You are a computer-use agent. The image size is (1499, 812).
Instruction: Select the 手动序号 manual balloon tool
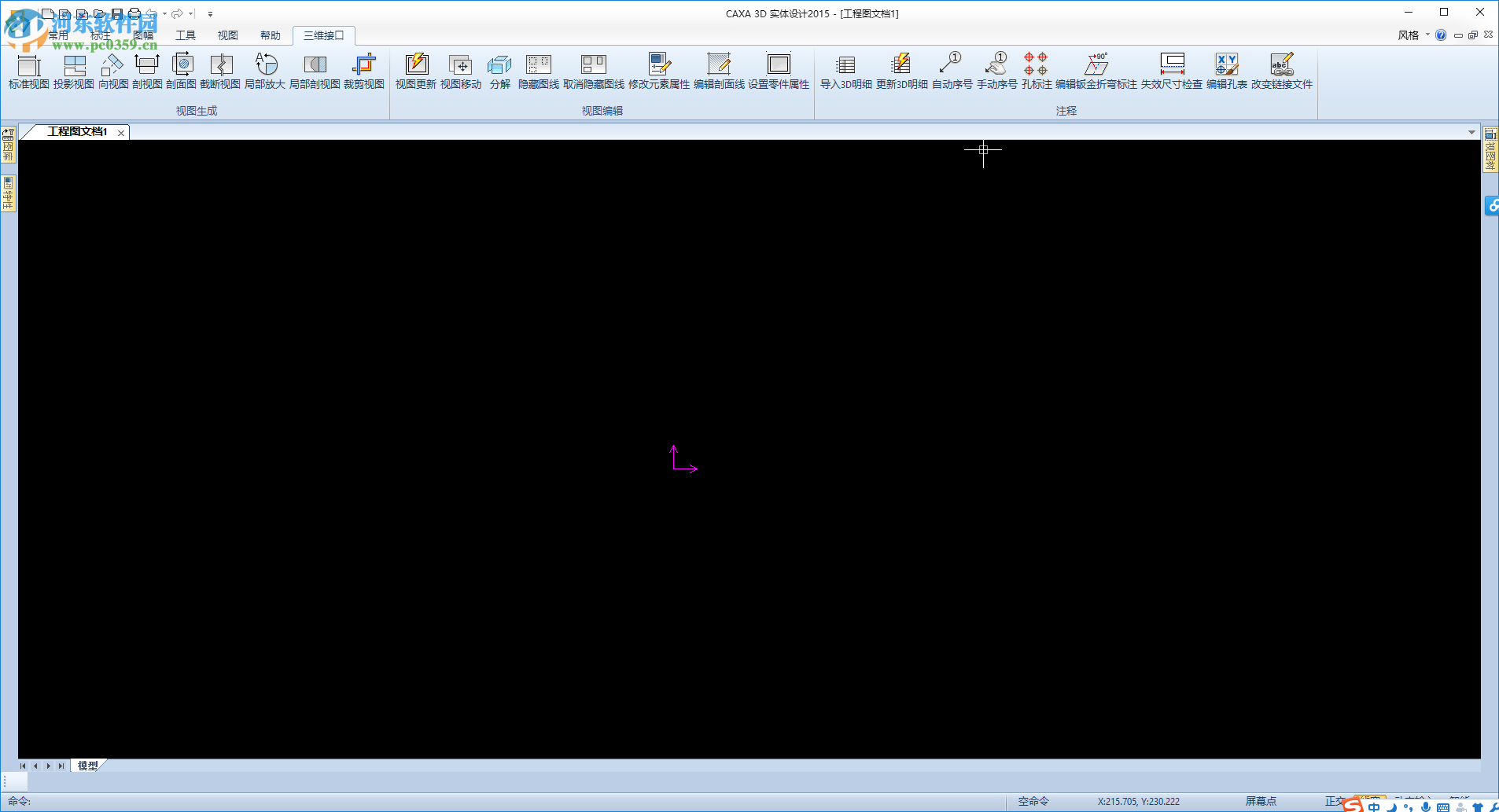pyautogui.click(x=997, y=72)
